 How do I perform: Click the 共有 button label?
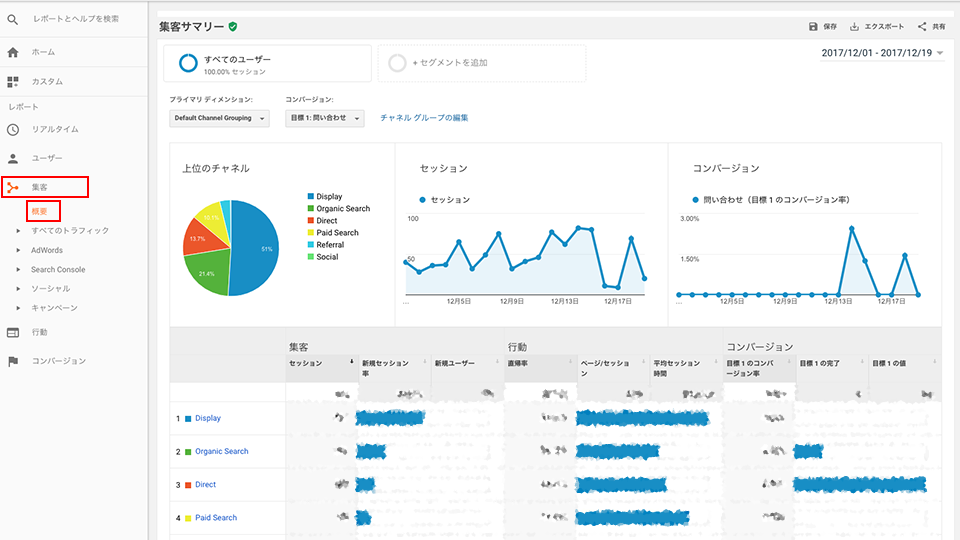pos(939,26)
